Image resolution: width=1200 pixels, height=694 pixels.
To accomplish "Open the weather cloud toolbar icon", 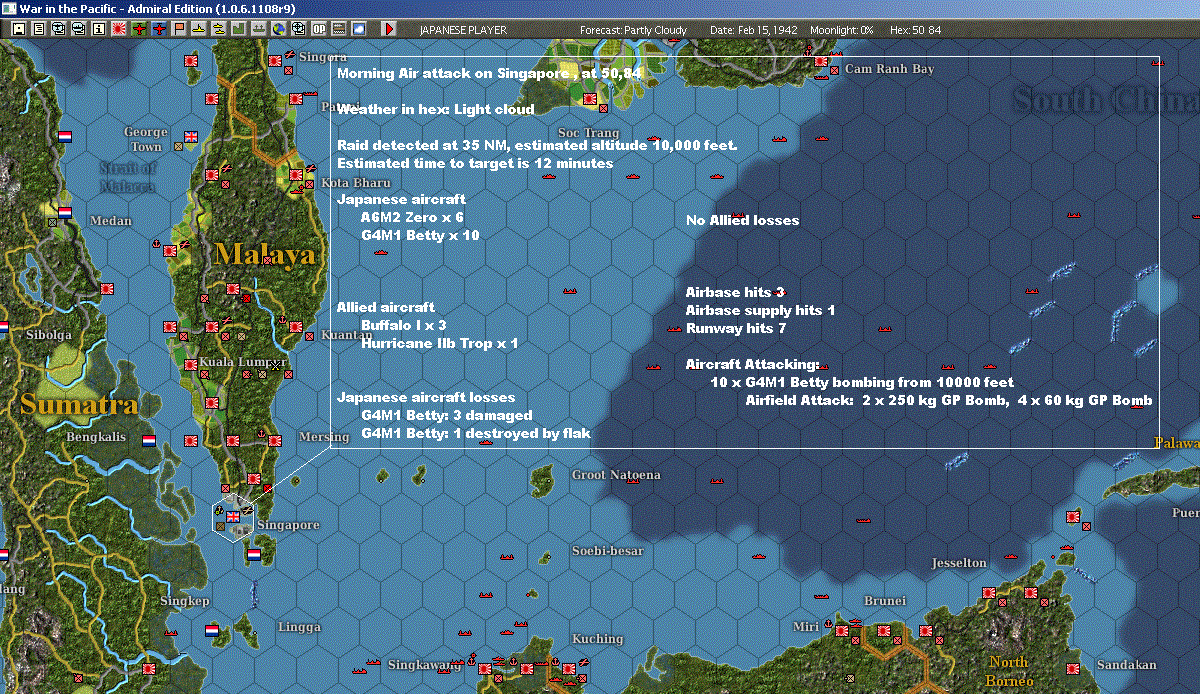I will click(359, 29).
